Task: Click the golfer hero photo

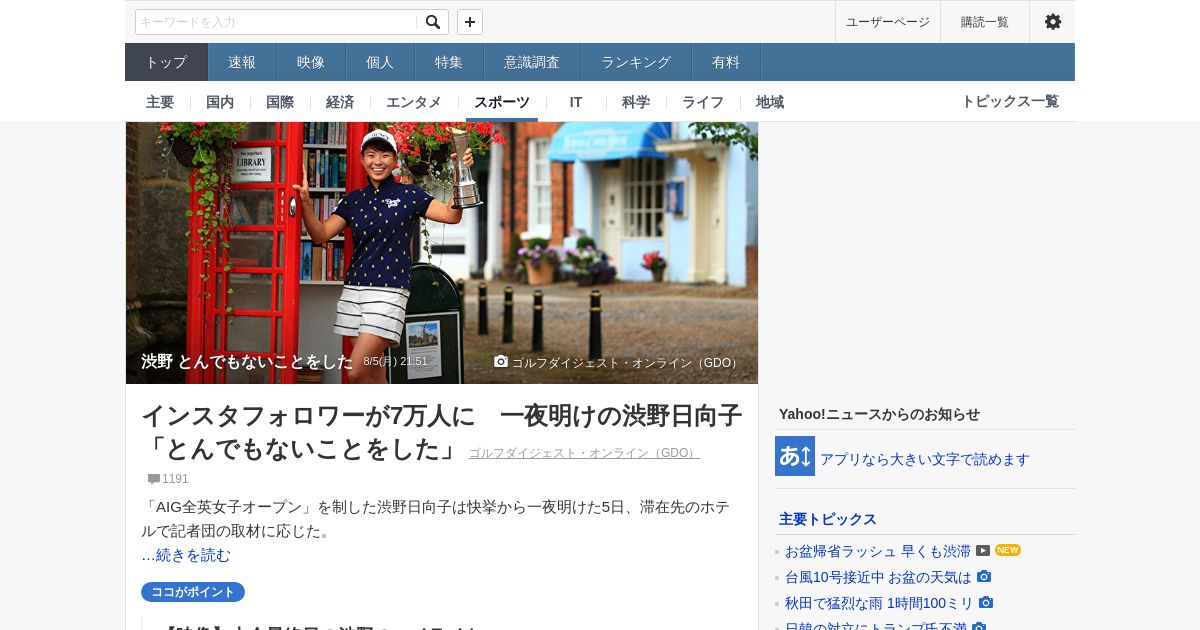Action: [442, 253]
